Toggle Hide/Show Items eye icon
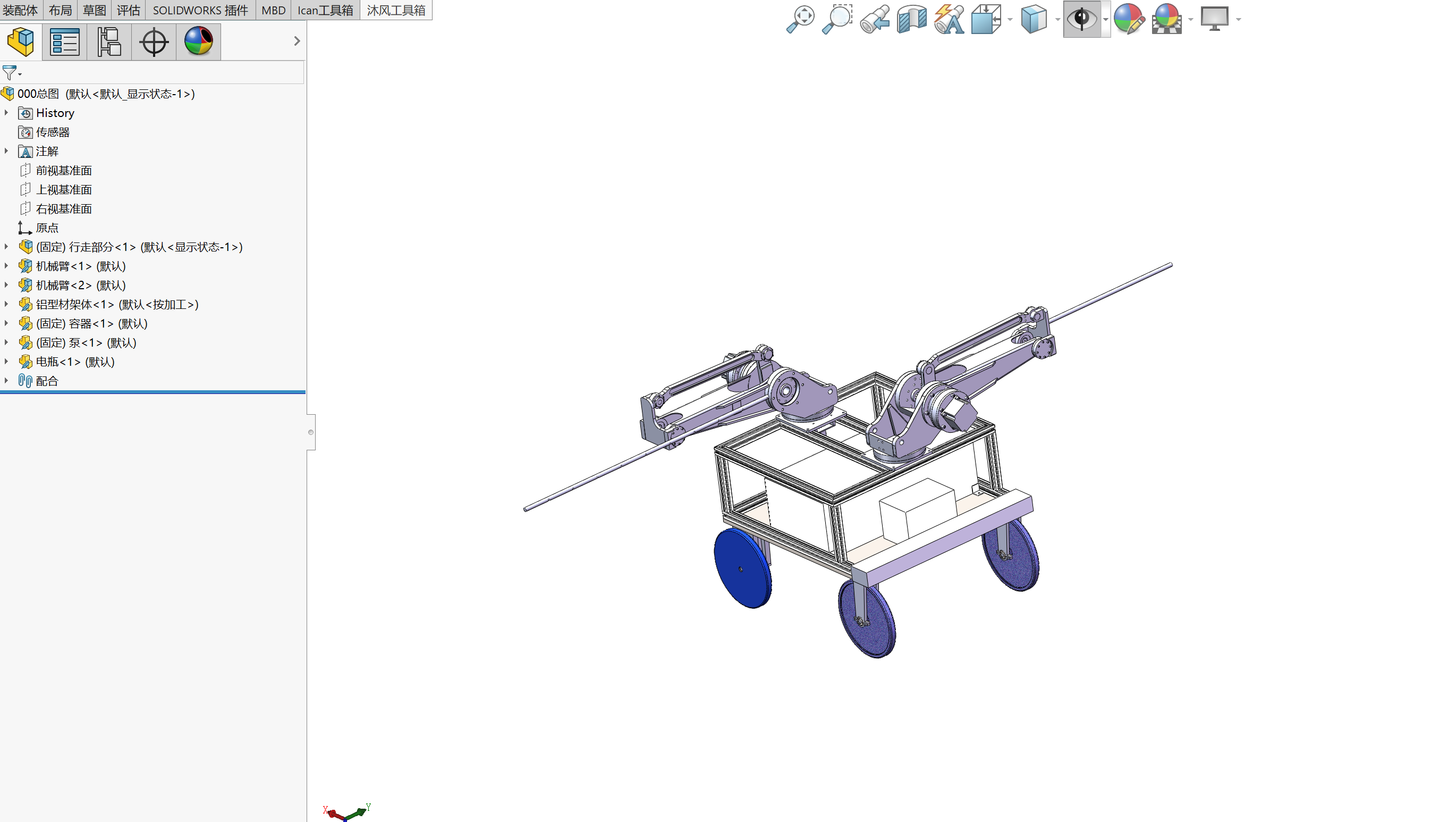This screenshot has height=822, width=1456. 1082,19
